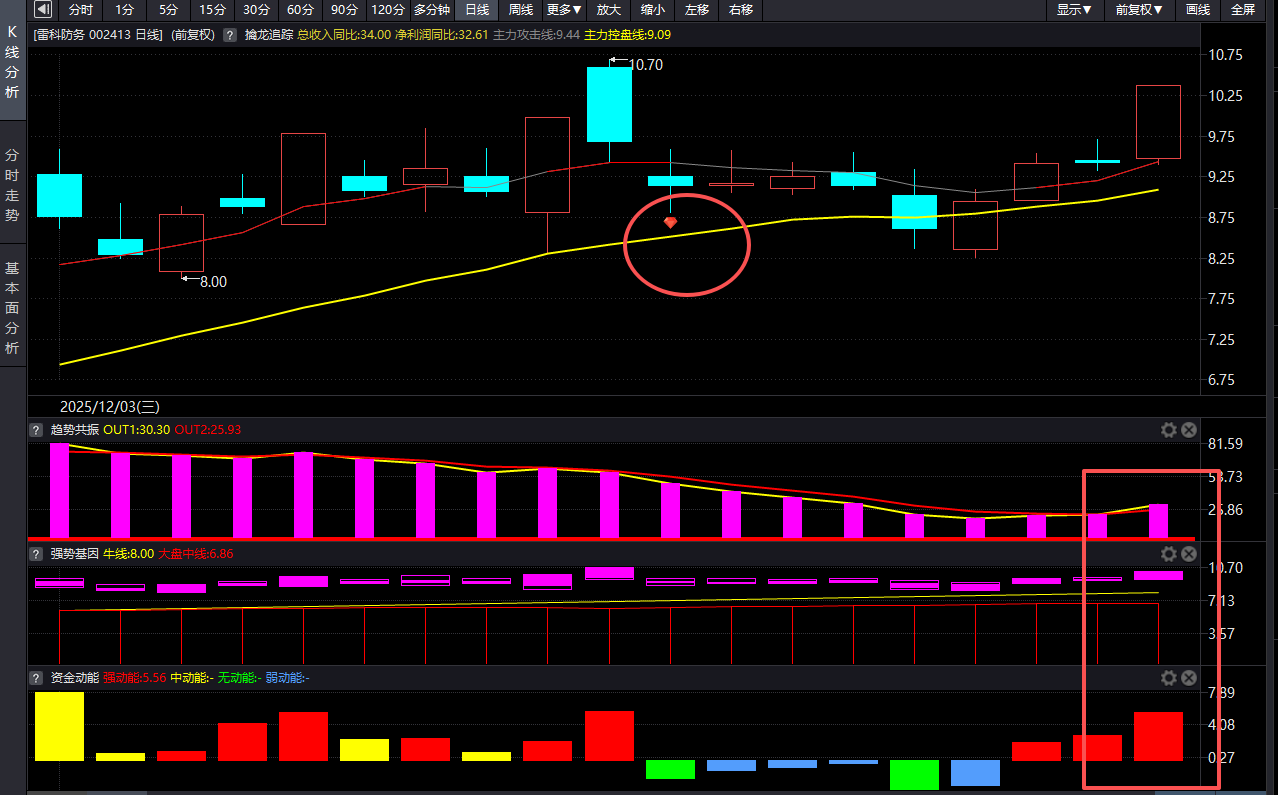Click the 资金动能 indicator title

coord(75,677)
